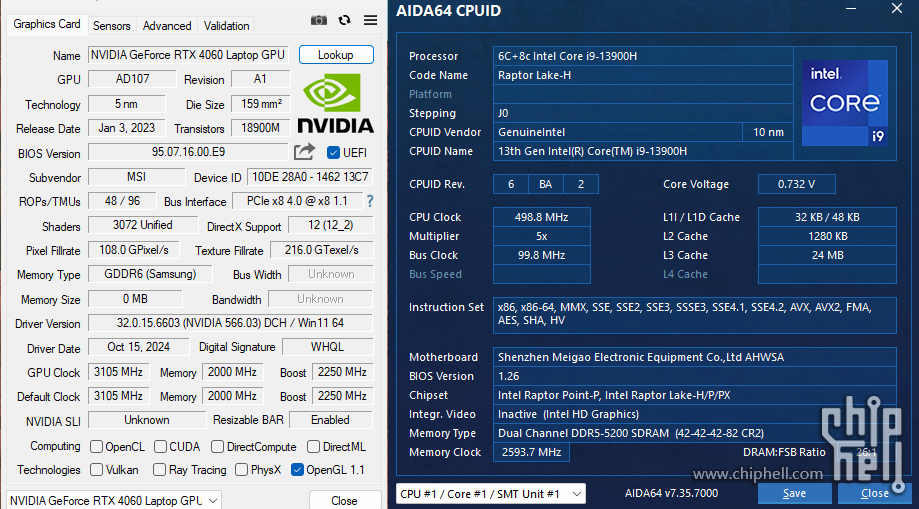This screenshot has height=509, width=919.
Task: Switch to the Validation tab
Action: coord(226,26)
